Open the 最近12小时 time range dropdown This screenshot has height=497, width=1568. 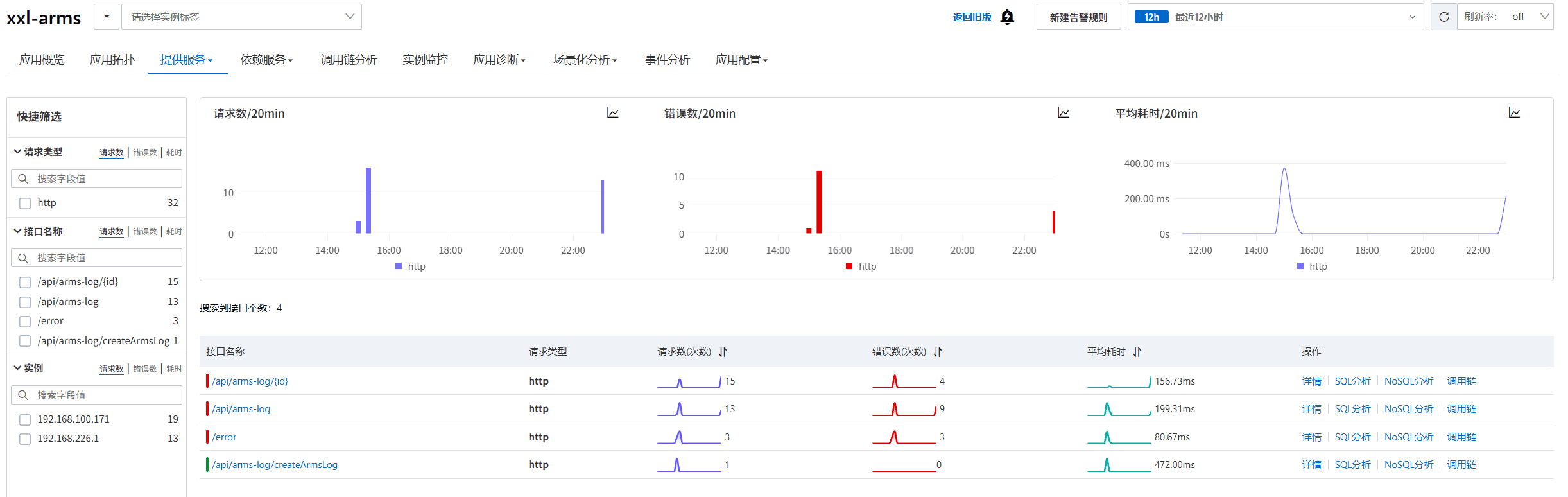(x=1276, y=17)
